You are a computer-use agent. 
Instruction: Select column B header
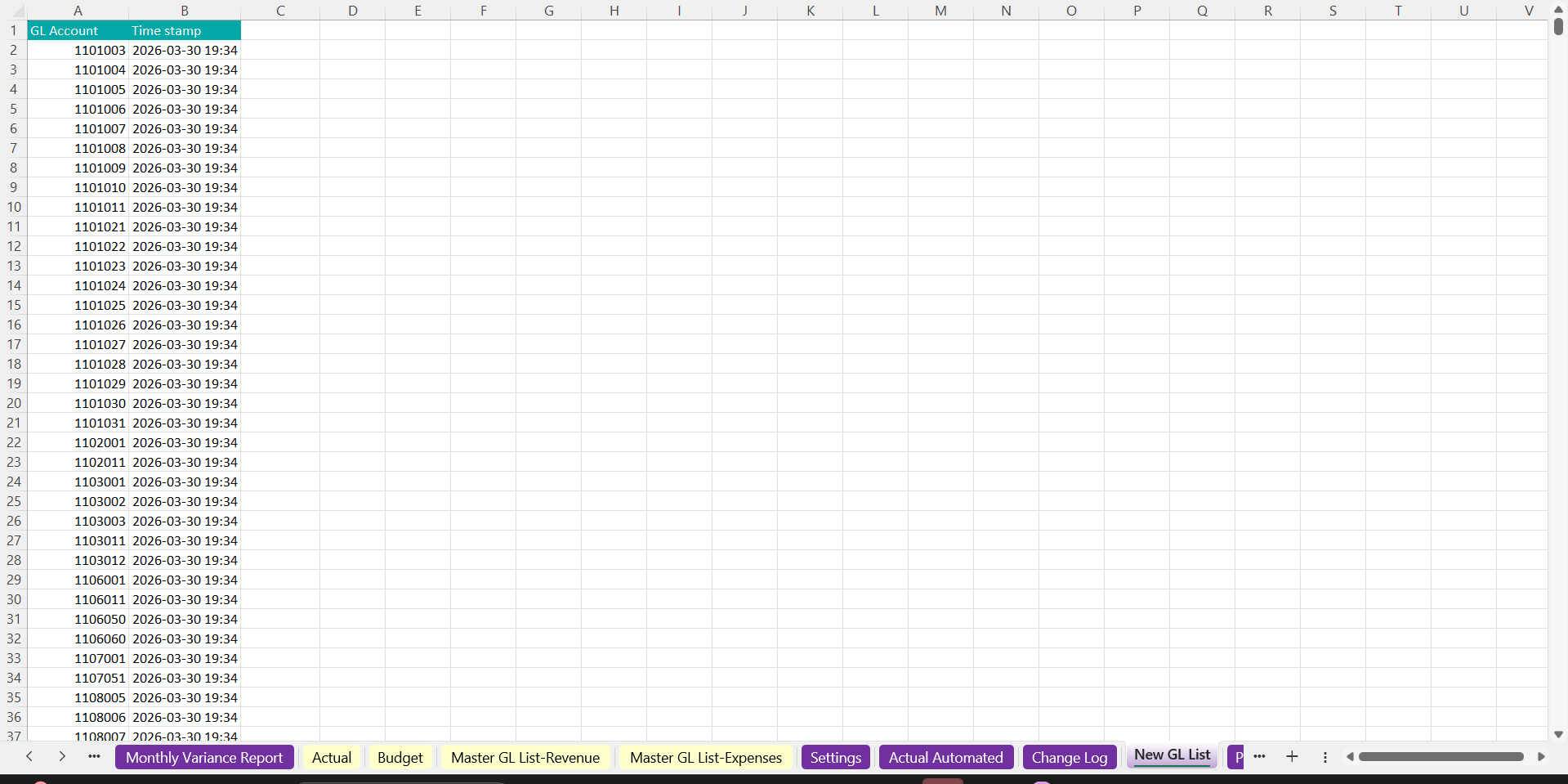click(185, 11)
